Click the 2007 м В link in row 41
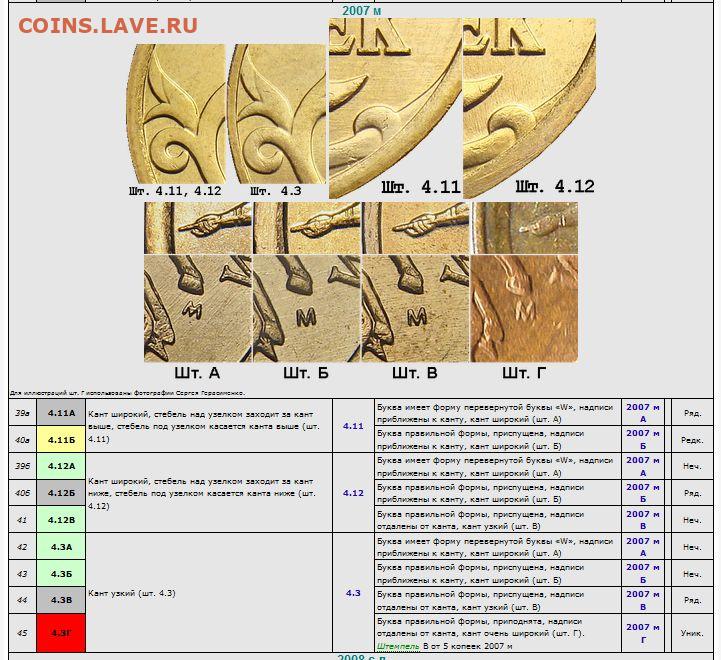Viewport: 721px width, 660px height. point(643,520)
